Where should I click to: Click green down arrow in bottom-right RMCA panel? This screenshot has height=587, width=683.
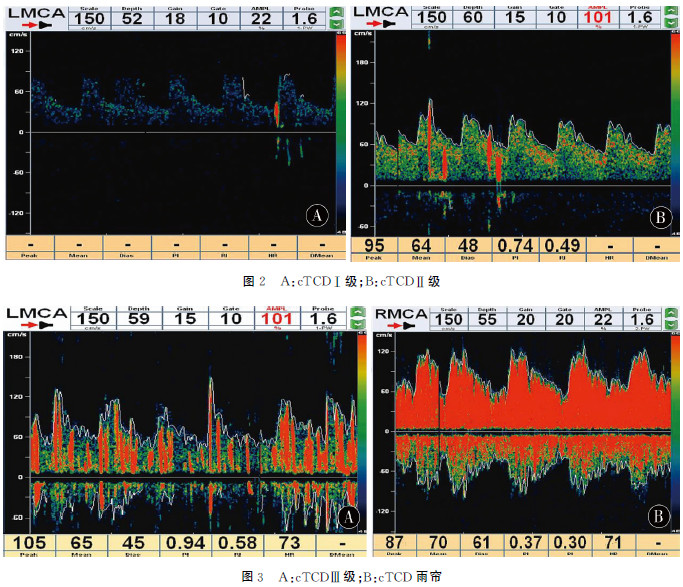(675, 325)
